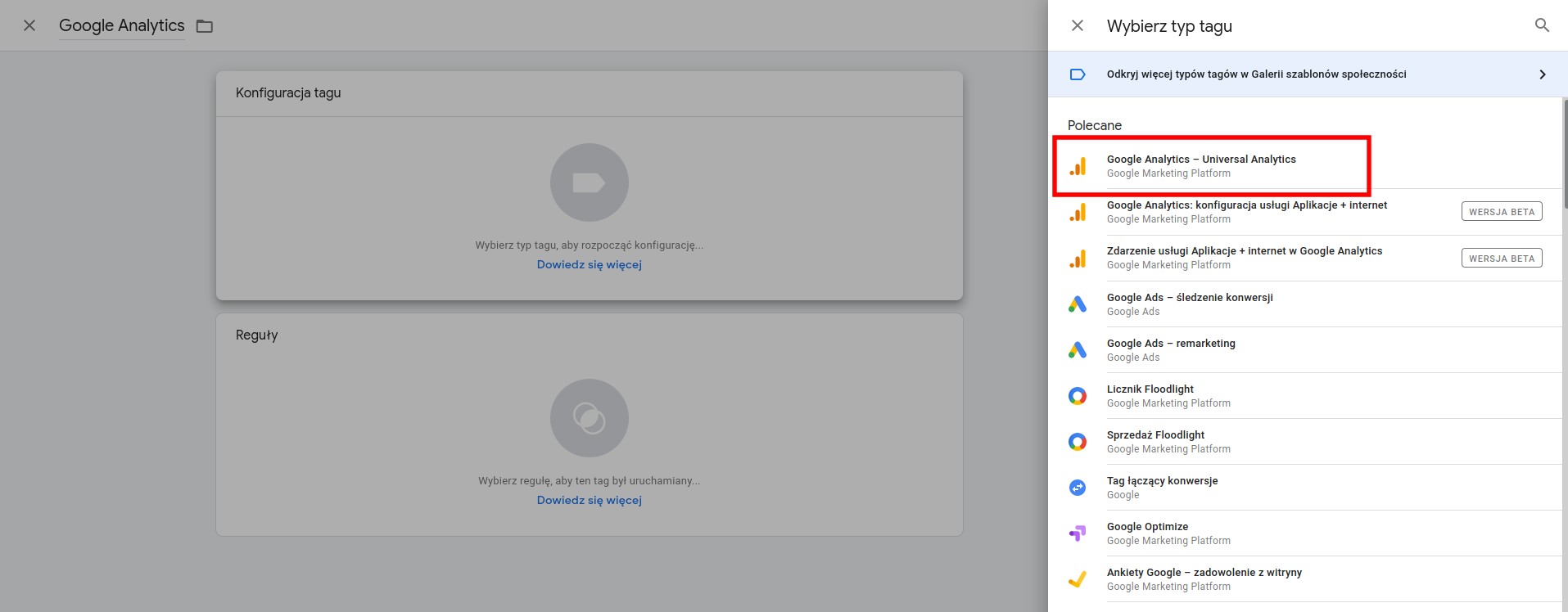
Task: Close the tag editor with X icon
Action: click(x=29, y=25)
